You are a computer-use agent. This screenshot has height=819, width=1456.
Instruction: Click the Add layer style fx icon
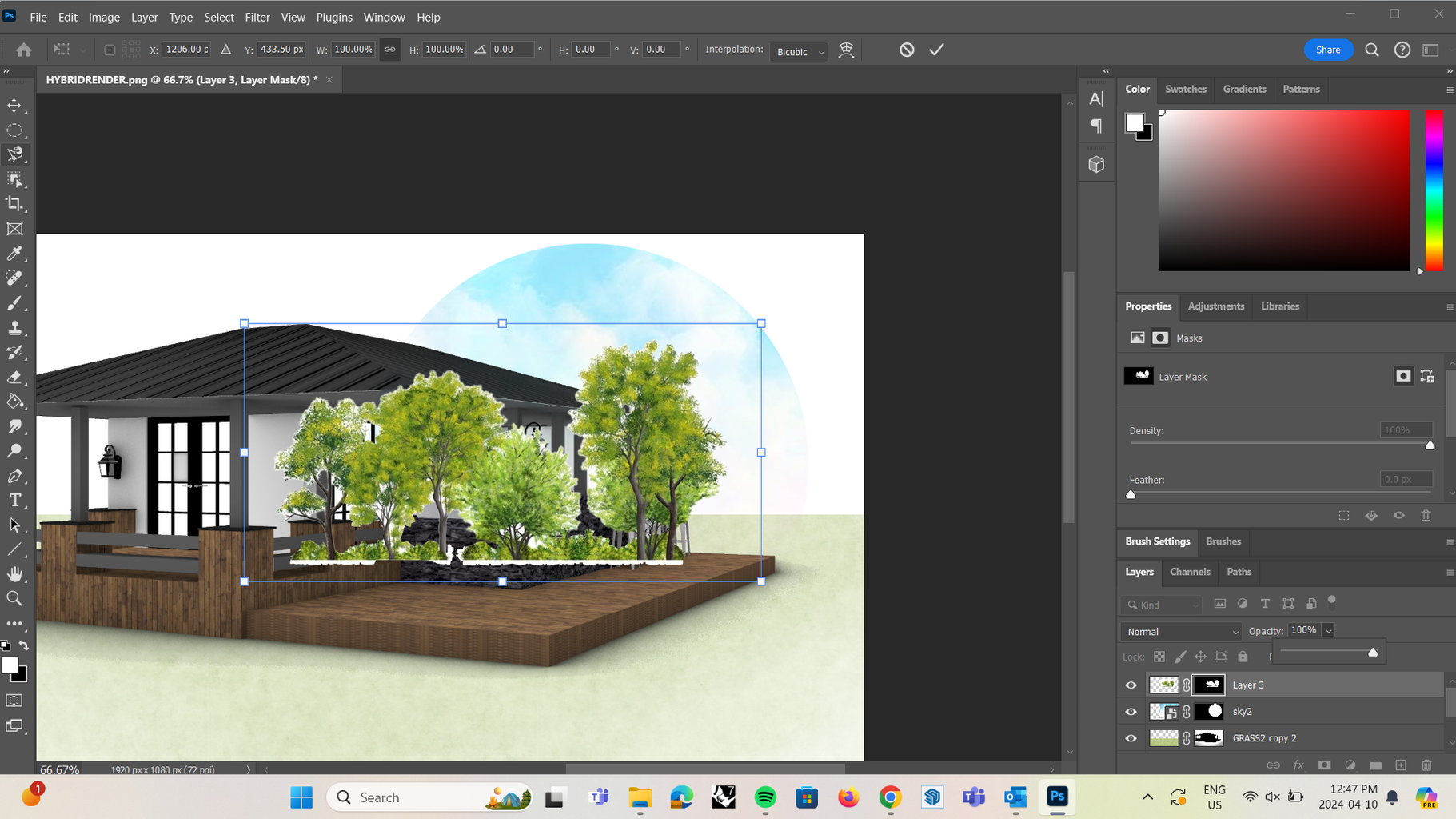pos(1298,765)
